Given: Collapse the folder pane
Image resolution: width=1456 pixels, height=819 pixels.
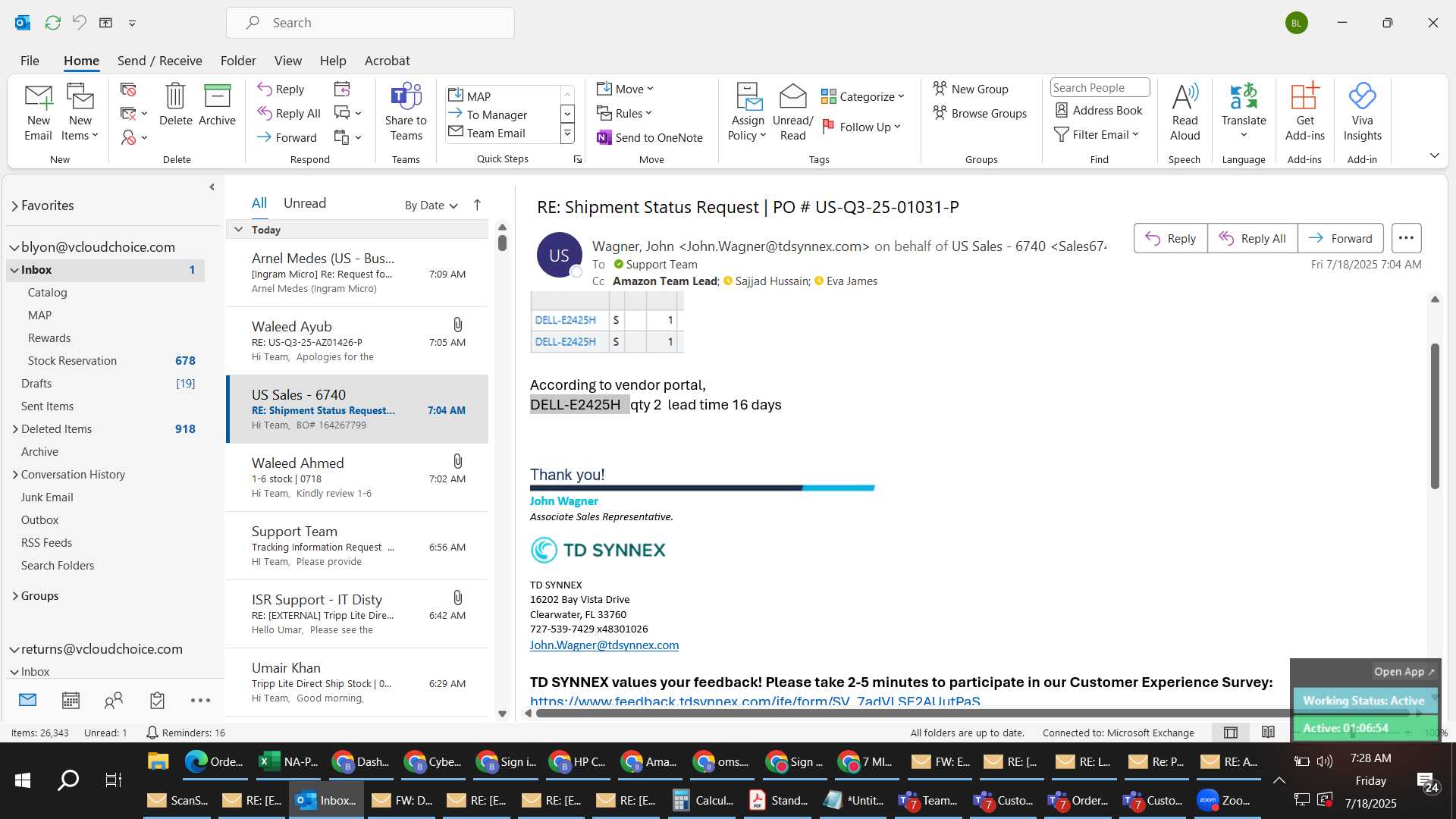Looking at the screenshot, I should tap(212, 187).
